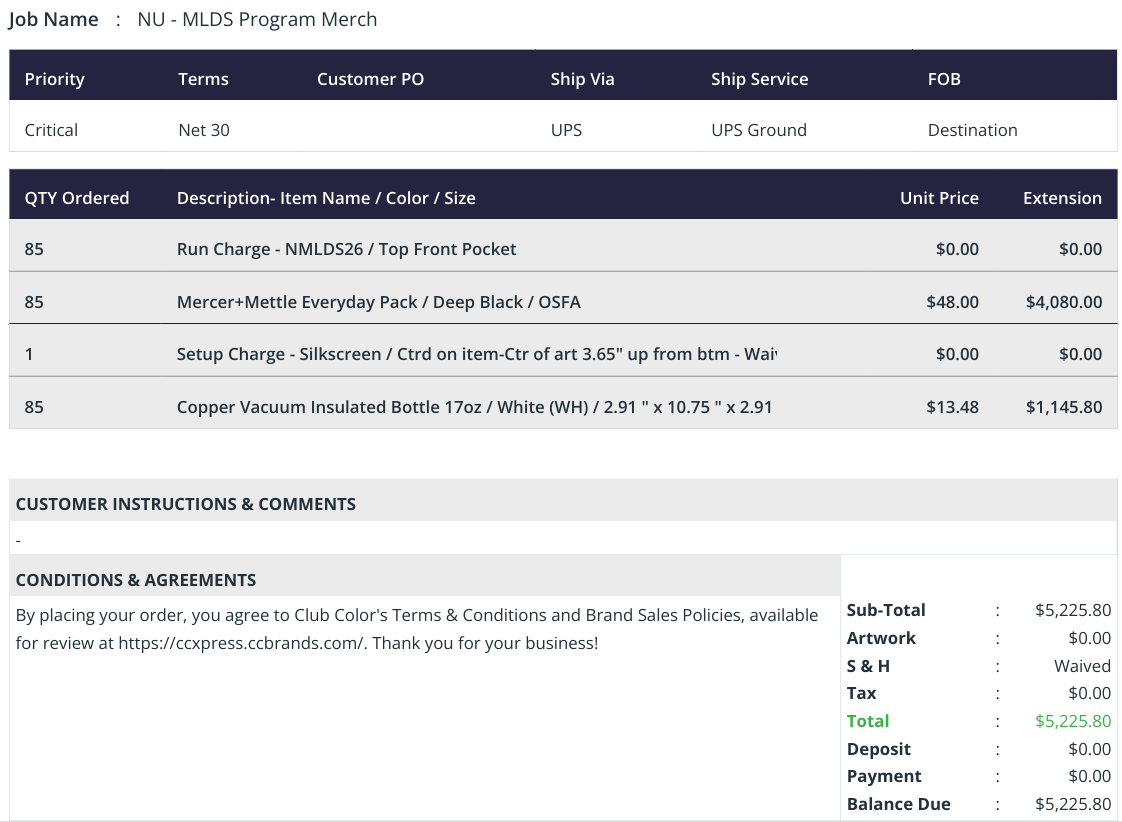Image resolution: width=1122 pixels, height=822 pixels.
Task: Click the Payment label
Action: 884,776
